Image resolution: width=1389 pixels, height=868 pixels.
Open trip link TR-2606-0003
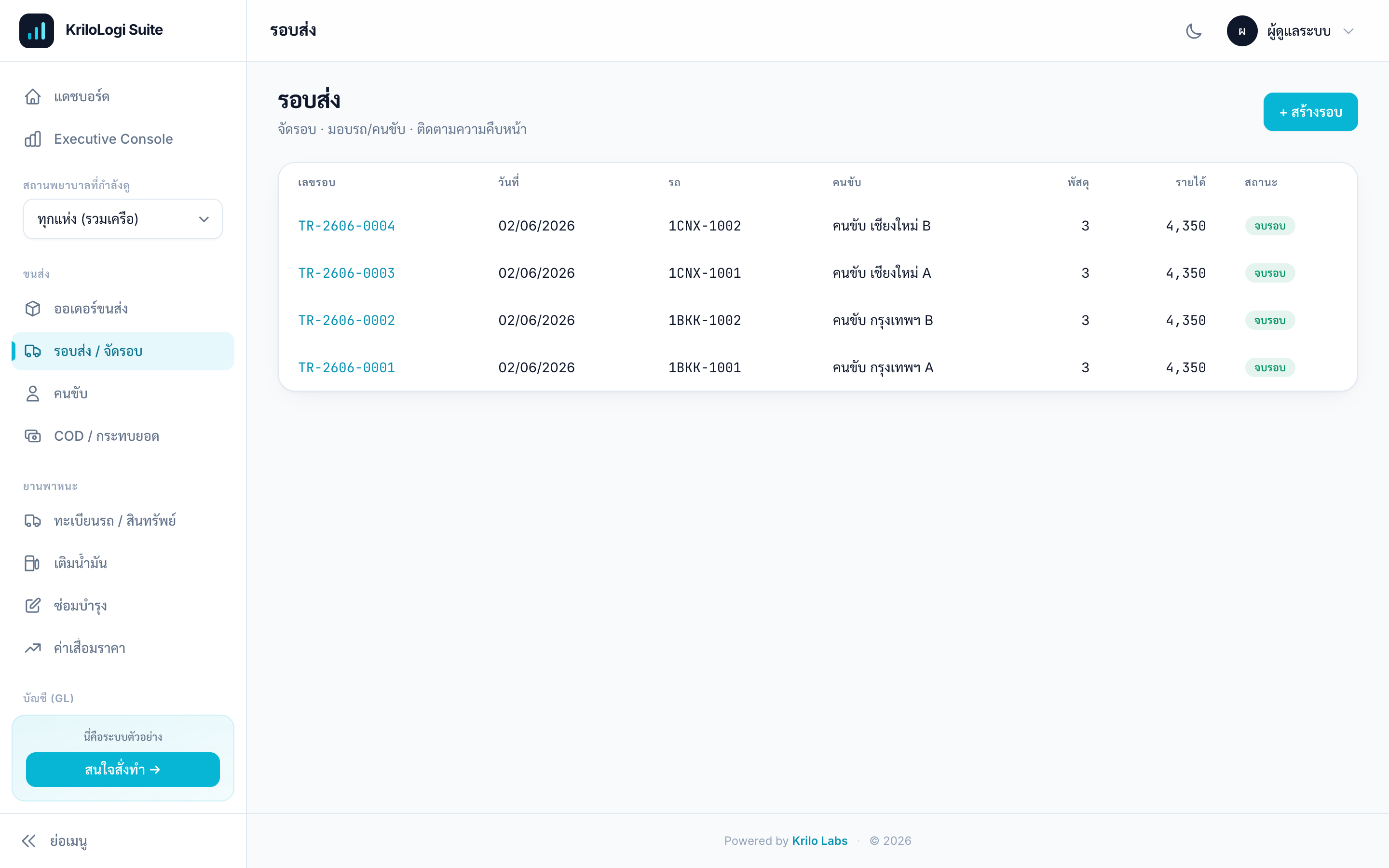pyautogui.click(x=346, y=272)
